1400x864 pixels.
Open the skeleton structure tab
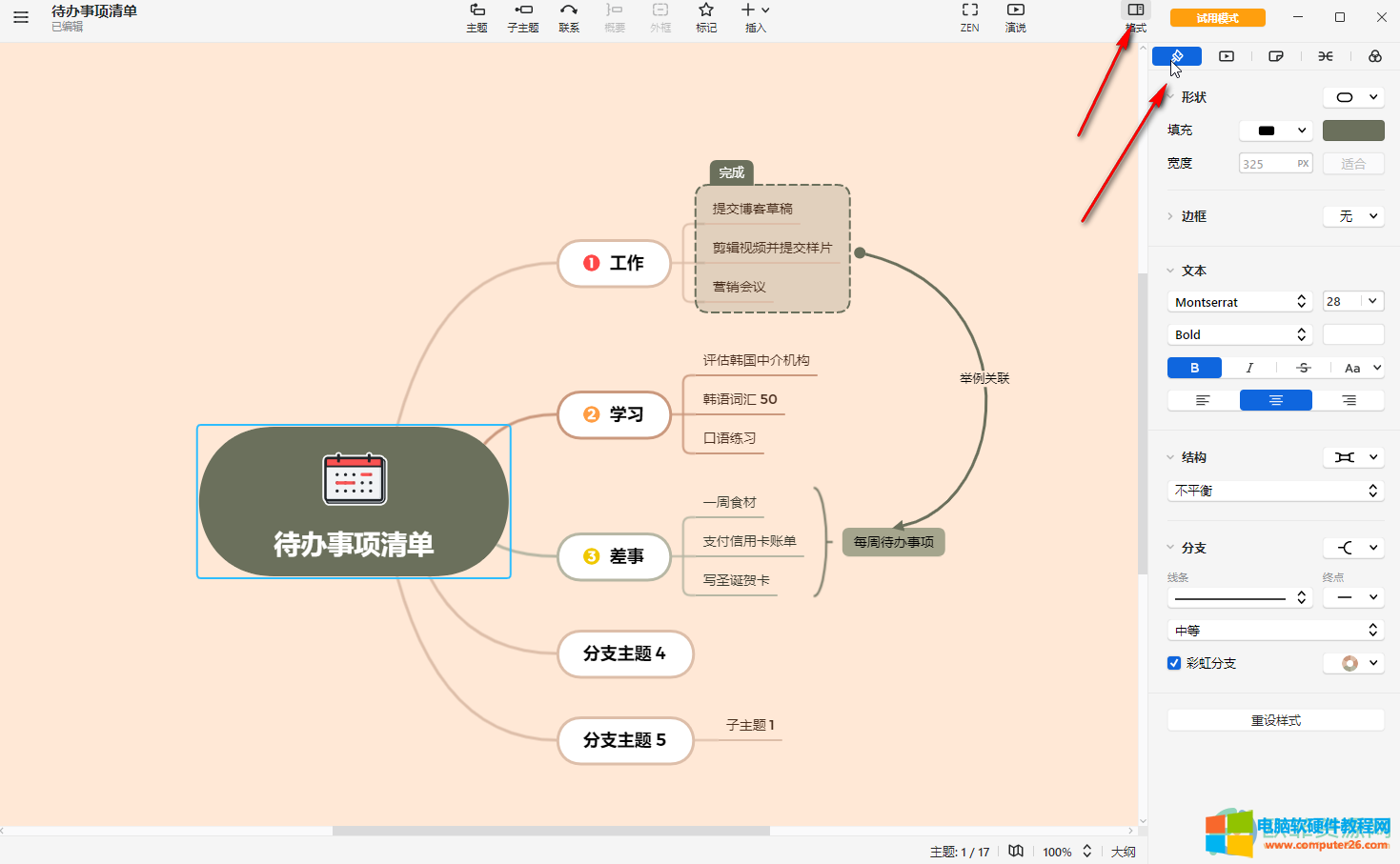coord(1326,56)
